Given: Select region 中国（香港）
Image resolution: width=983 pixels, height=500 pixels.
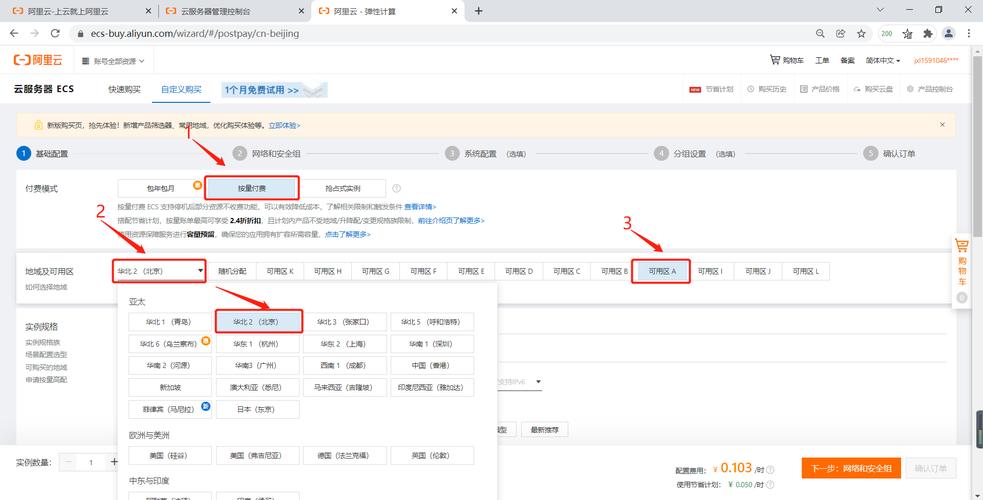Looking at the screenshot, I should 432,365.
